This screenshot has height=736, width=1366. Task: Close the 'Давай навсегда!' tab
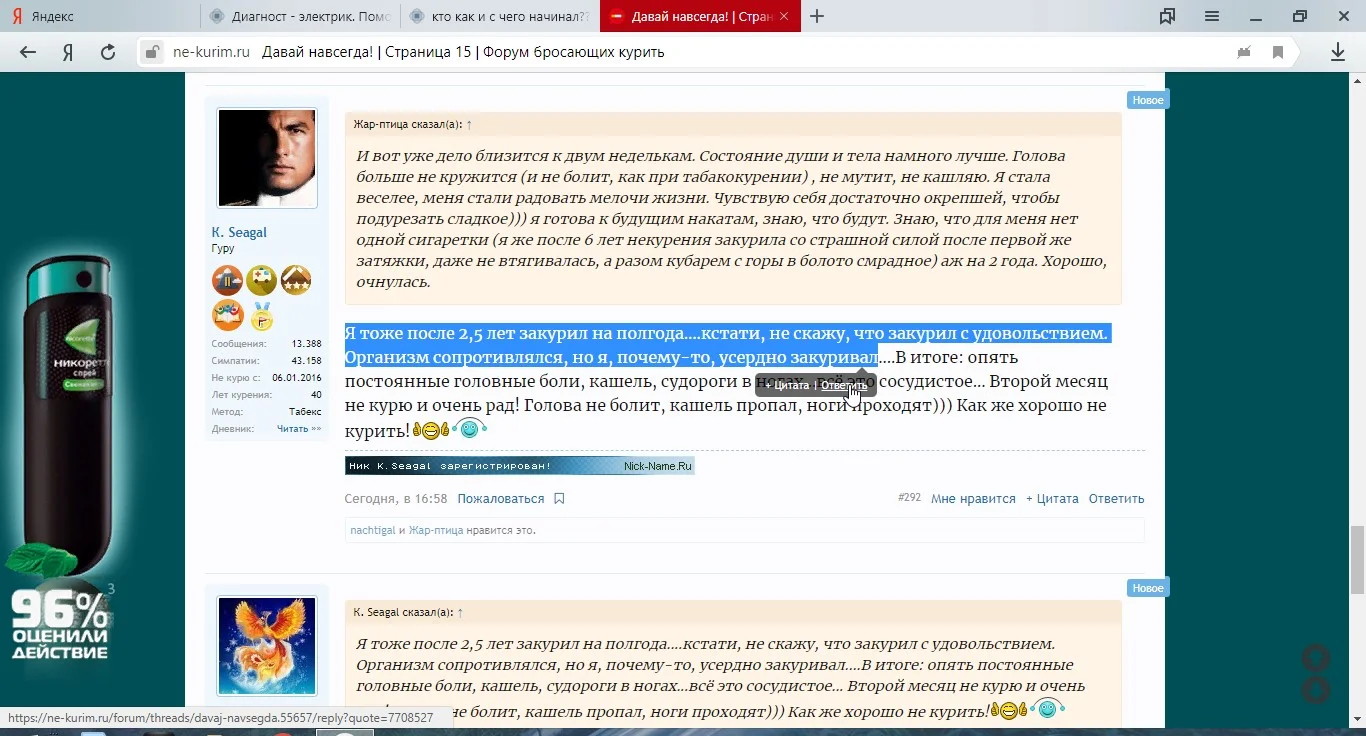point(784,16)
